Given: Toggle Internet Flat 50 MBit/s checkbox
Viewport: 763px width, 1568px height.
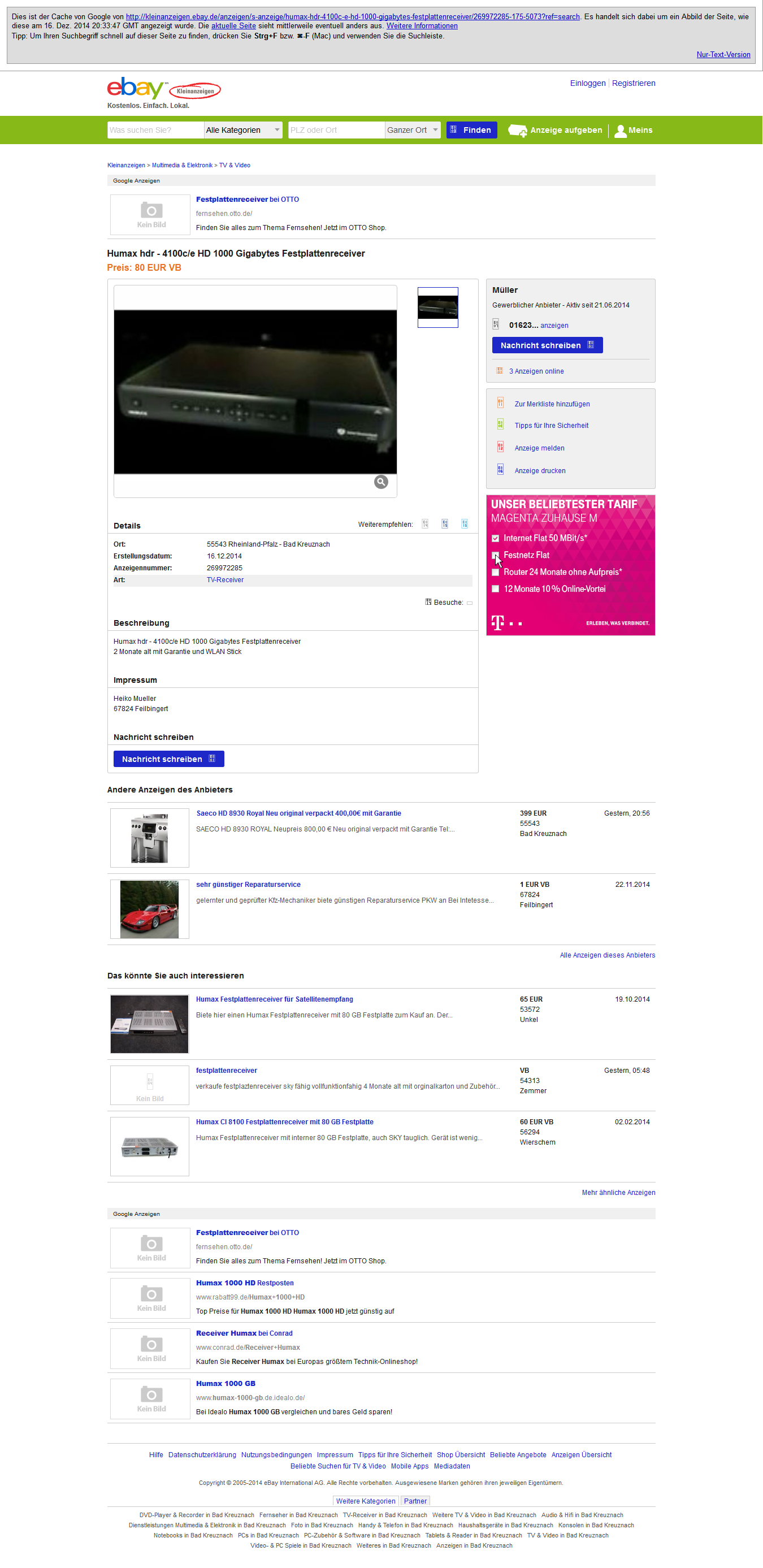Looking at the screenshot, I should click(495, 538).
